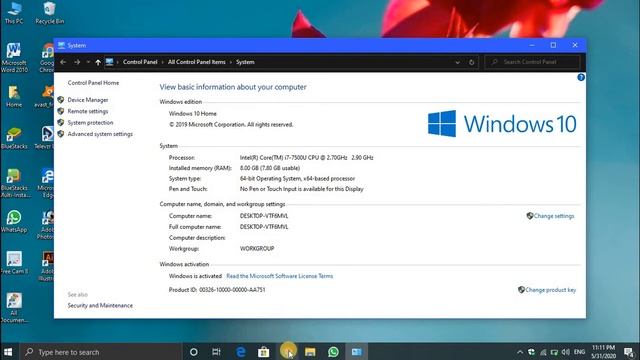Viewport: 640px width, 360px height.
Task: Select the Home desktop folder icon
Action: point(14,97)
